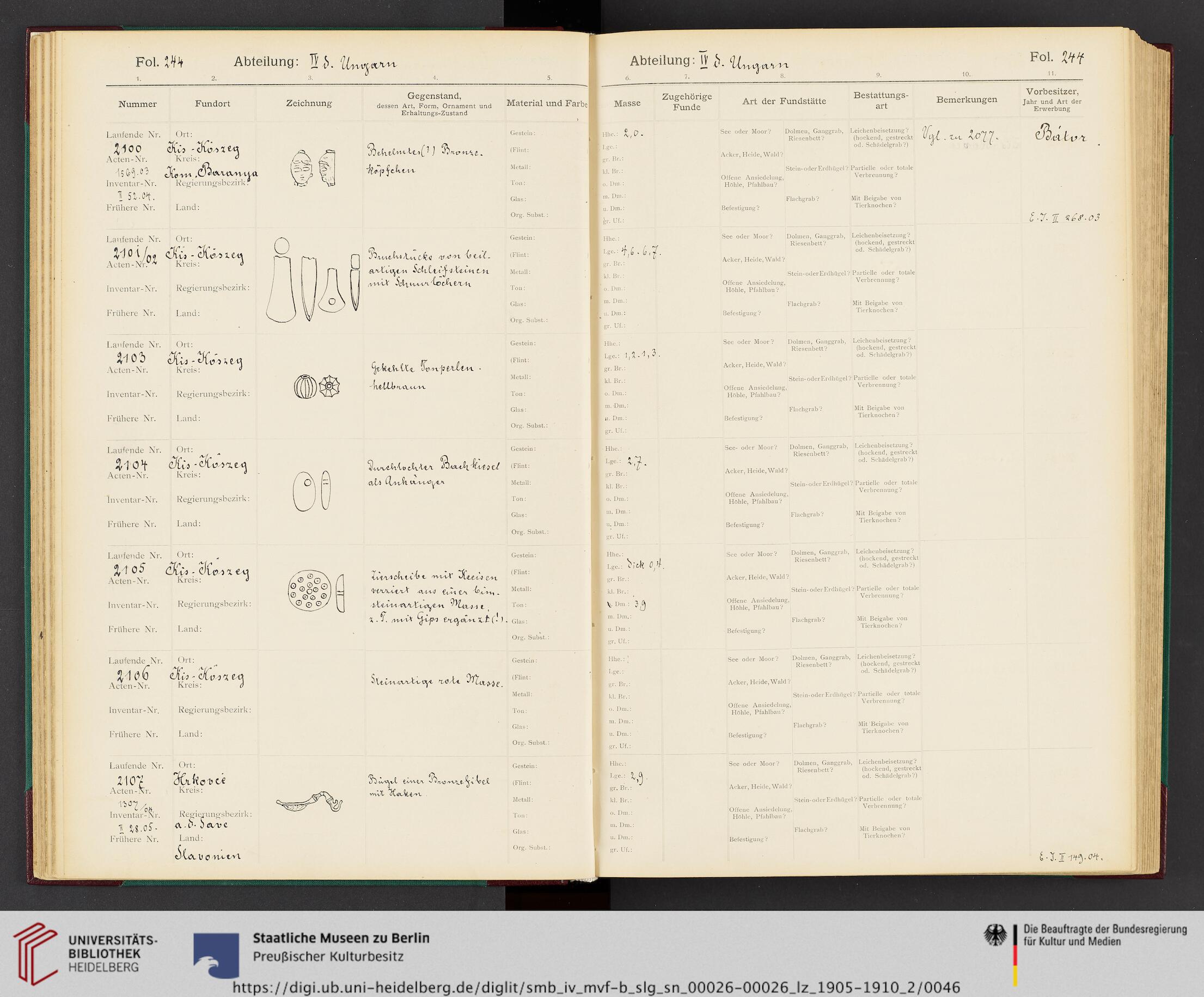
Task: Click the handwritten number 2107
Action: (131, 781)
